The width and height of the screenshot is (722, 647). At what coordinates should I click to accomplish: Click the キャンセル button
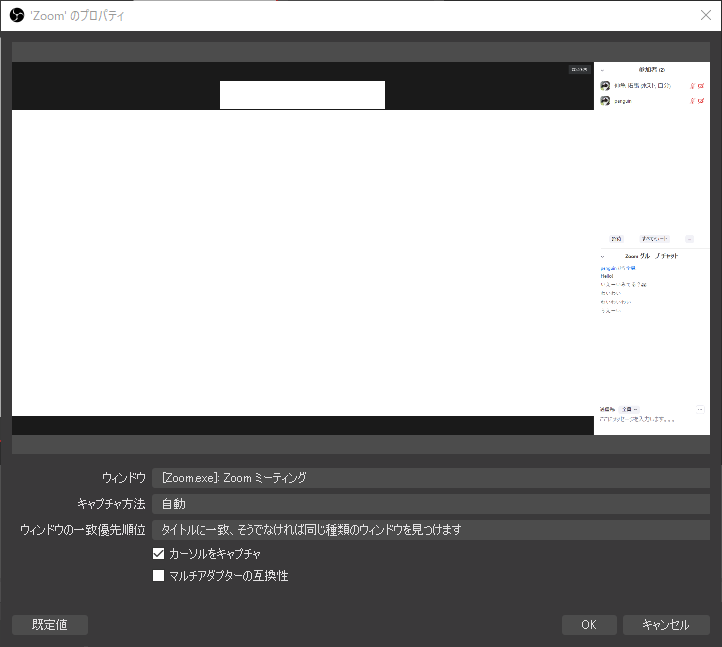(666, 625)
